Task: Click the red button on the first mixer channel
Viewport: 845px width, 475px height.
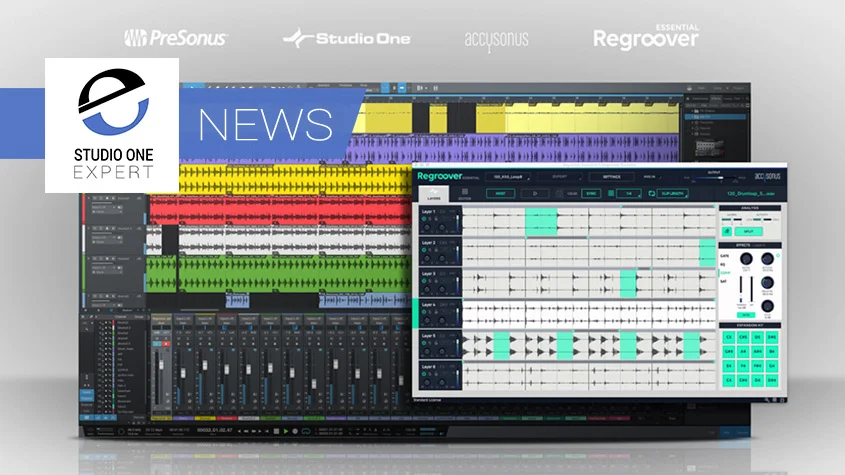Action: 166,343
